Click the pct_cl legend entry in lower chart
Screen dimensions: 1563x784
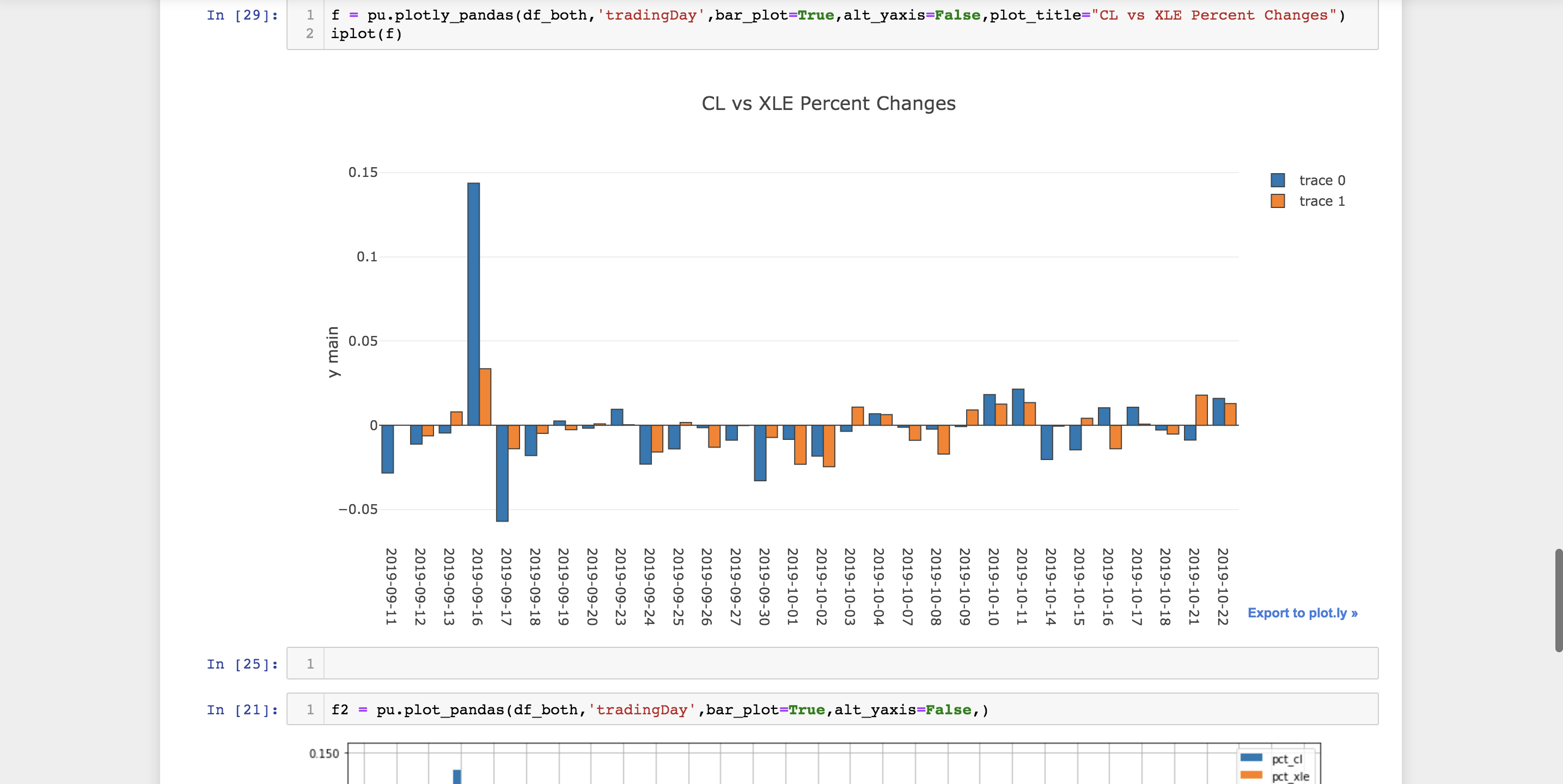point(1286,759)
